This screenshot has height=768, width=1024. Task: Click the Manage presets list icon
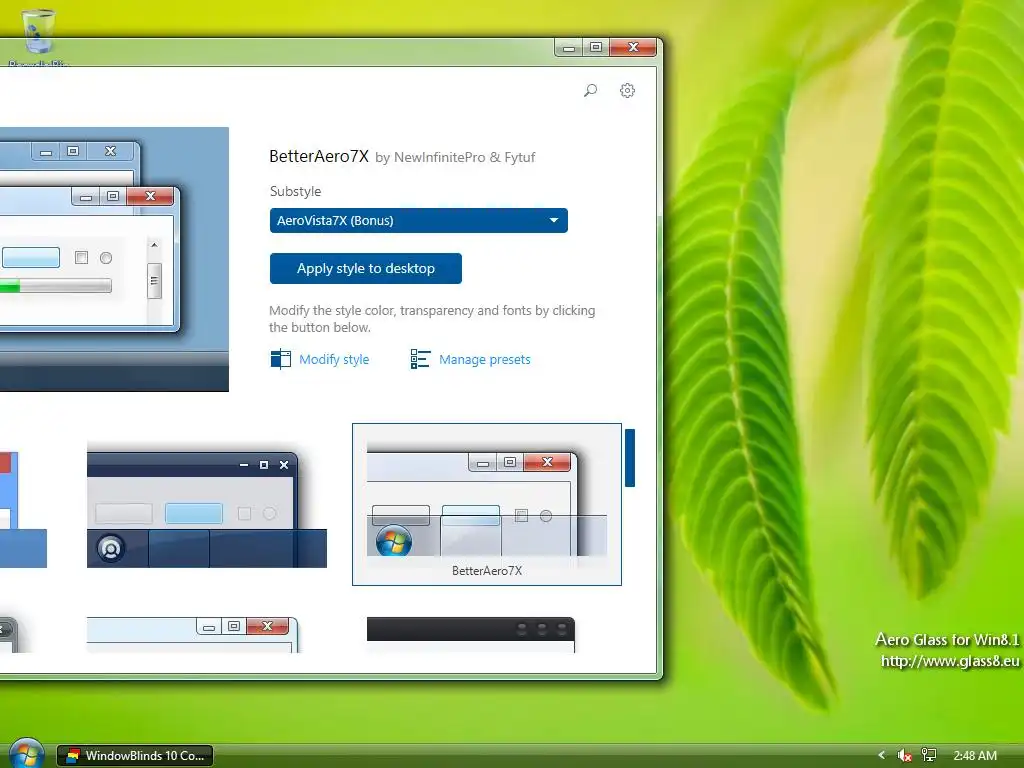tap(420, 359)
